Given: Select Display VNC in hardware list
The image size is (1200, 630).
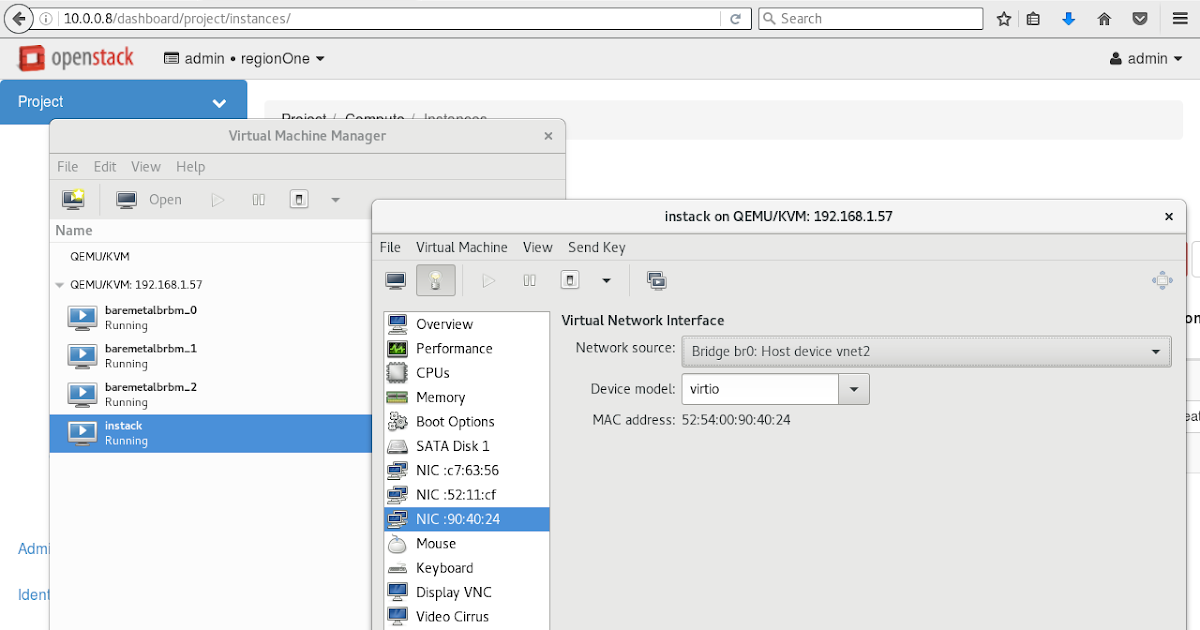Looking at the screenshot, I should pos(467,592).
